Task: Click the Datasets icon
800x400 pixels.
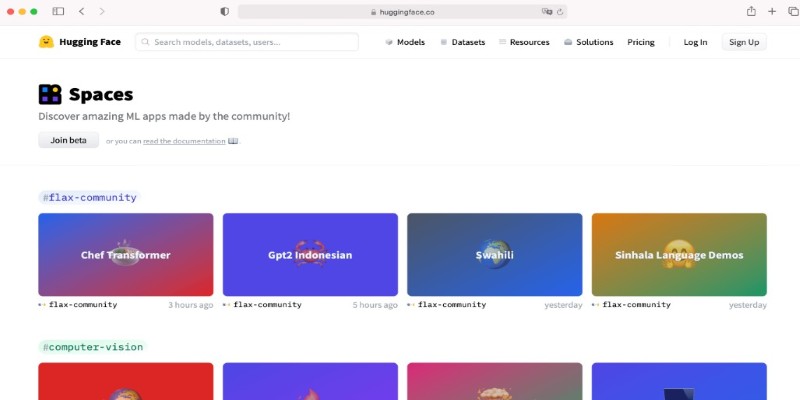Action: pyautogui.click(x=444, y=42)
